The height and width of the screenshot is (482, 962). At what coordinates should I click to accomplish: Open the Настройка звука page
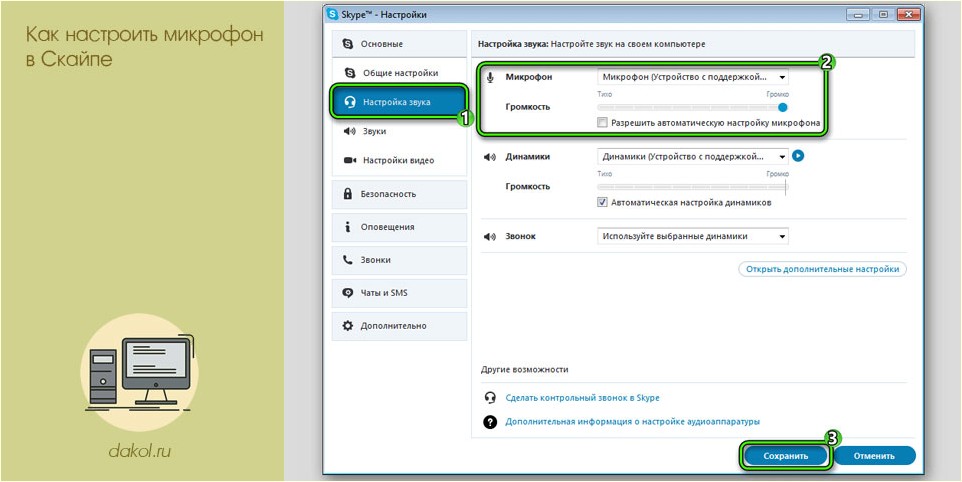point(399,102)
